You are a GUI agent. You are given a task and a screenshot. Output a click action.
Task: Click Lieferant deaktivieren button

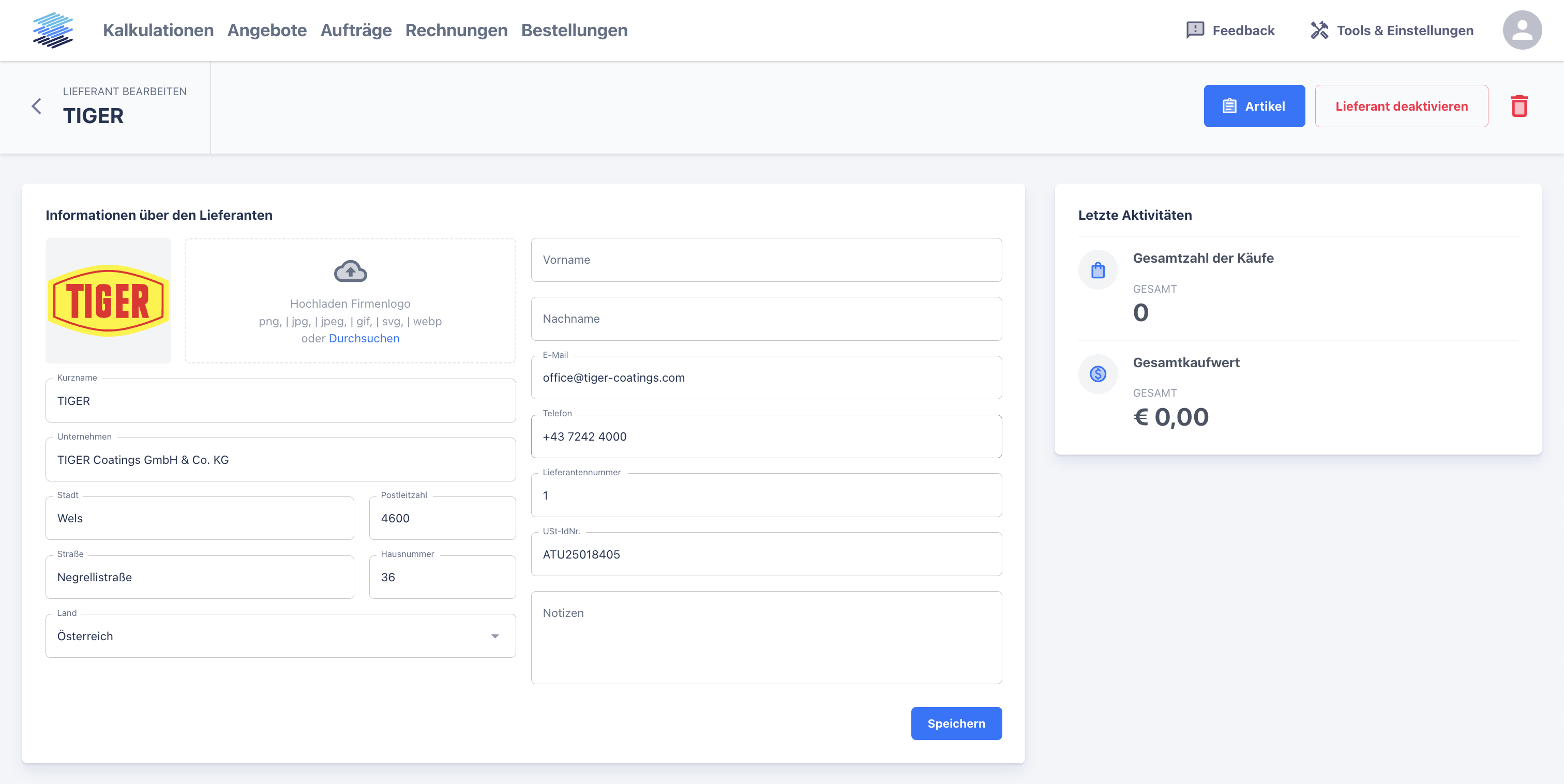coord(1401,106)
